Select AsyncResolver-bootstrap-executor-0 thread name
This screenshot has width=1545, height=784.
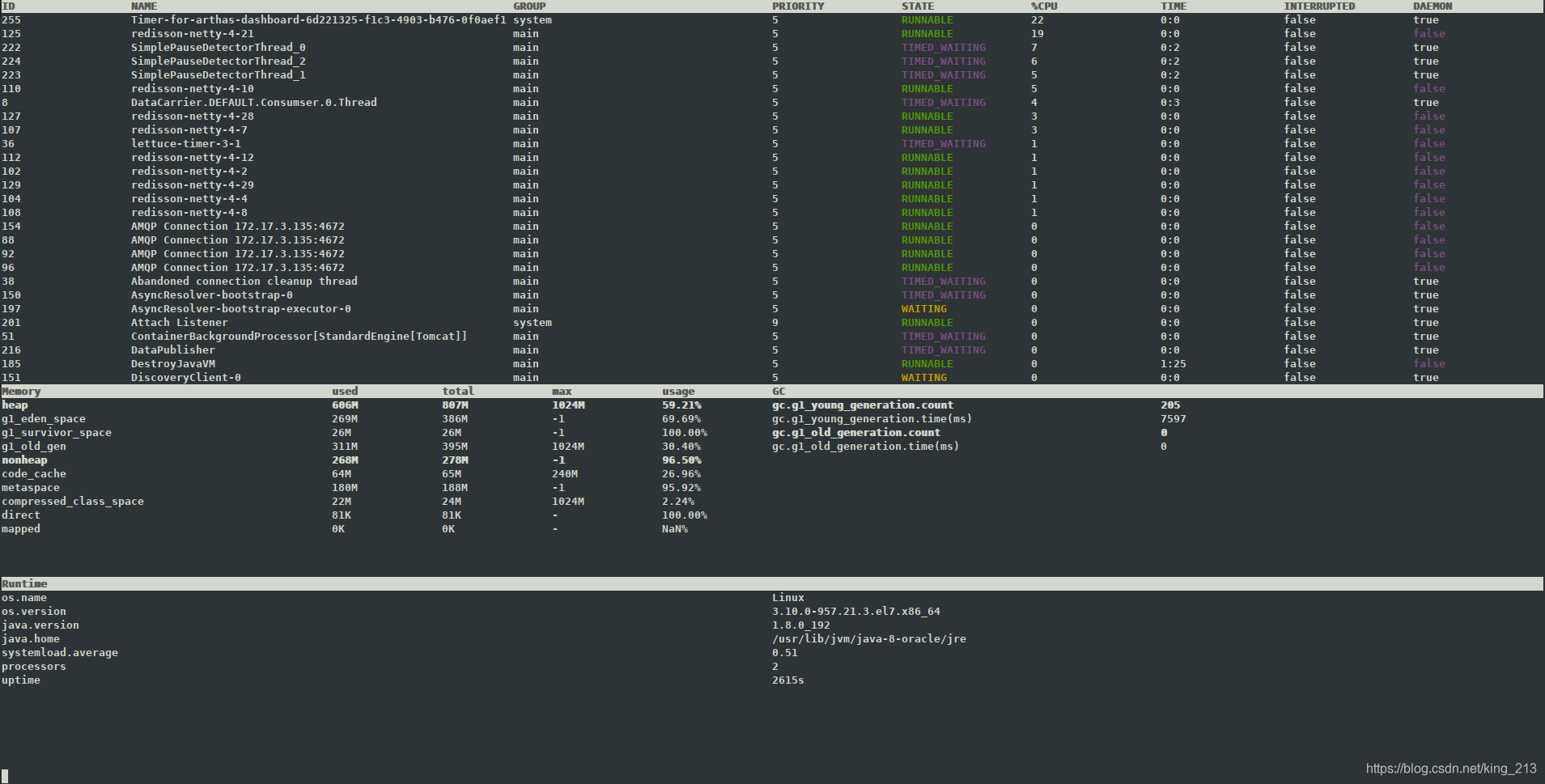pos(241,309)
